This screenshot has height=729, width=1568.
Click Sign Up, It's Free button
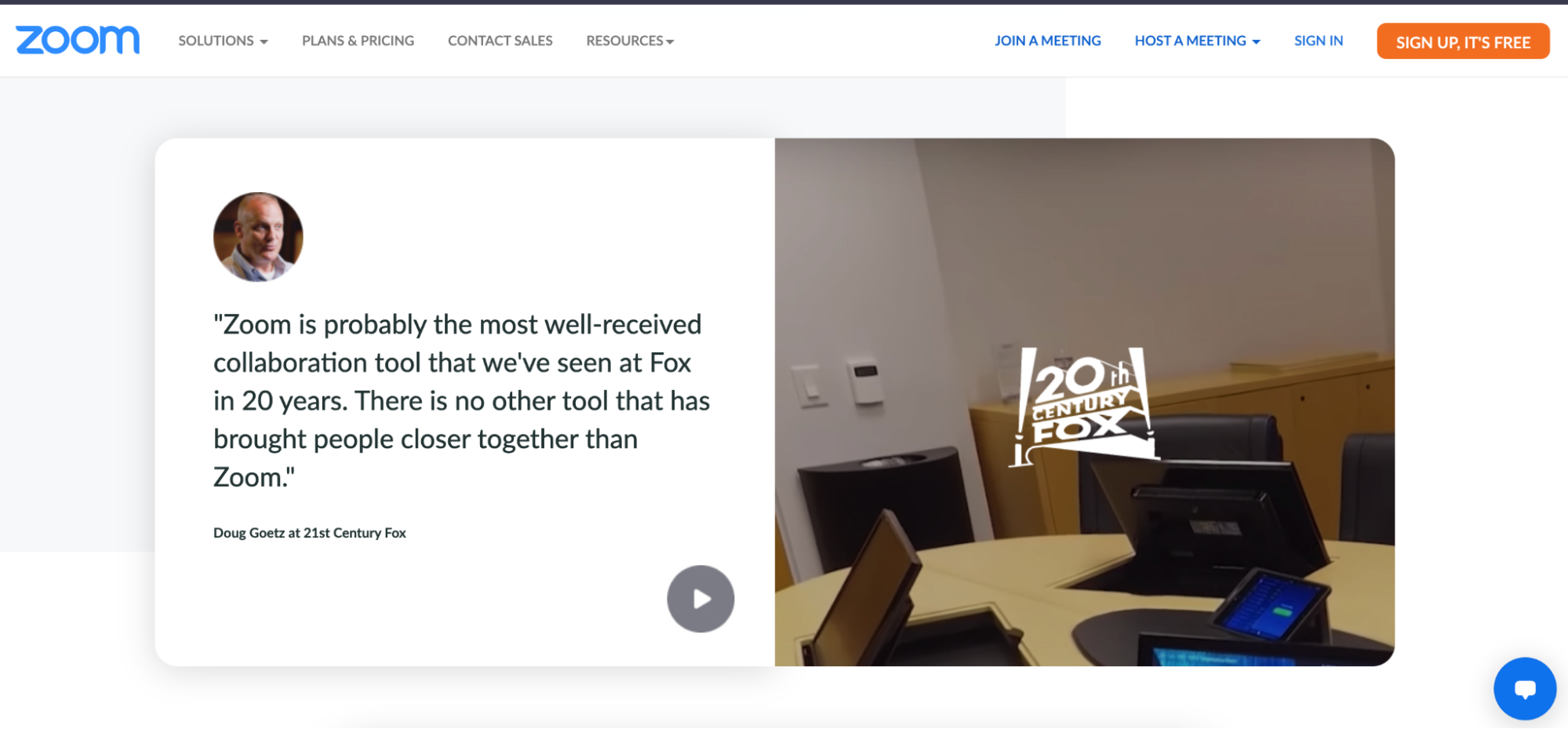1463,42
